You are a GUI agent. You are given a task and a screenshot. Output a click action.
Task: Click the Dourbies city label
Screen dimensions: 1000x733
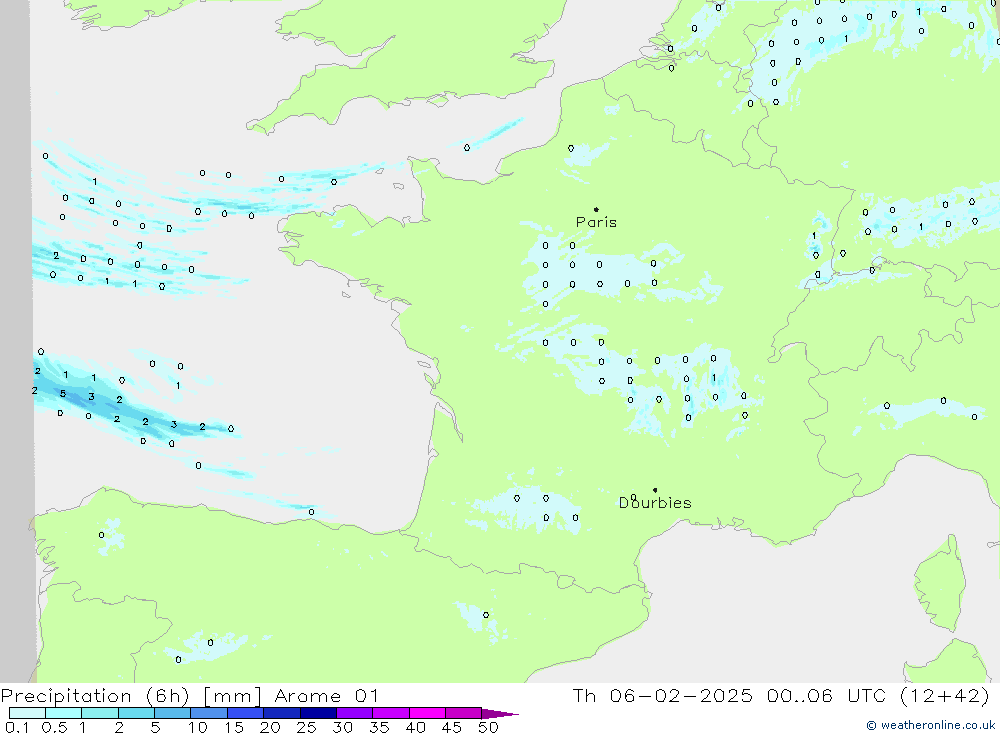655,503
